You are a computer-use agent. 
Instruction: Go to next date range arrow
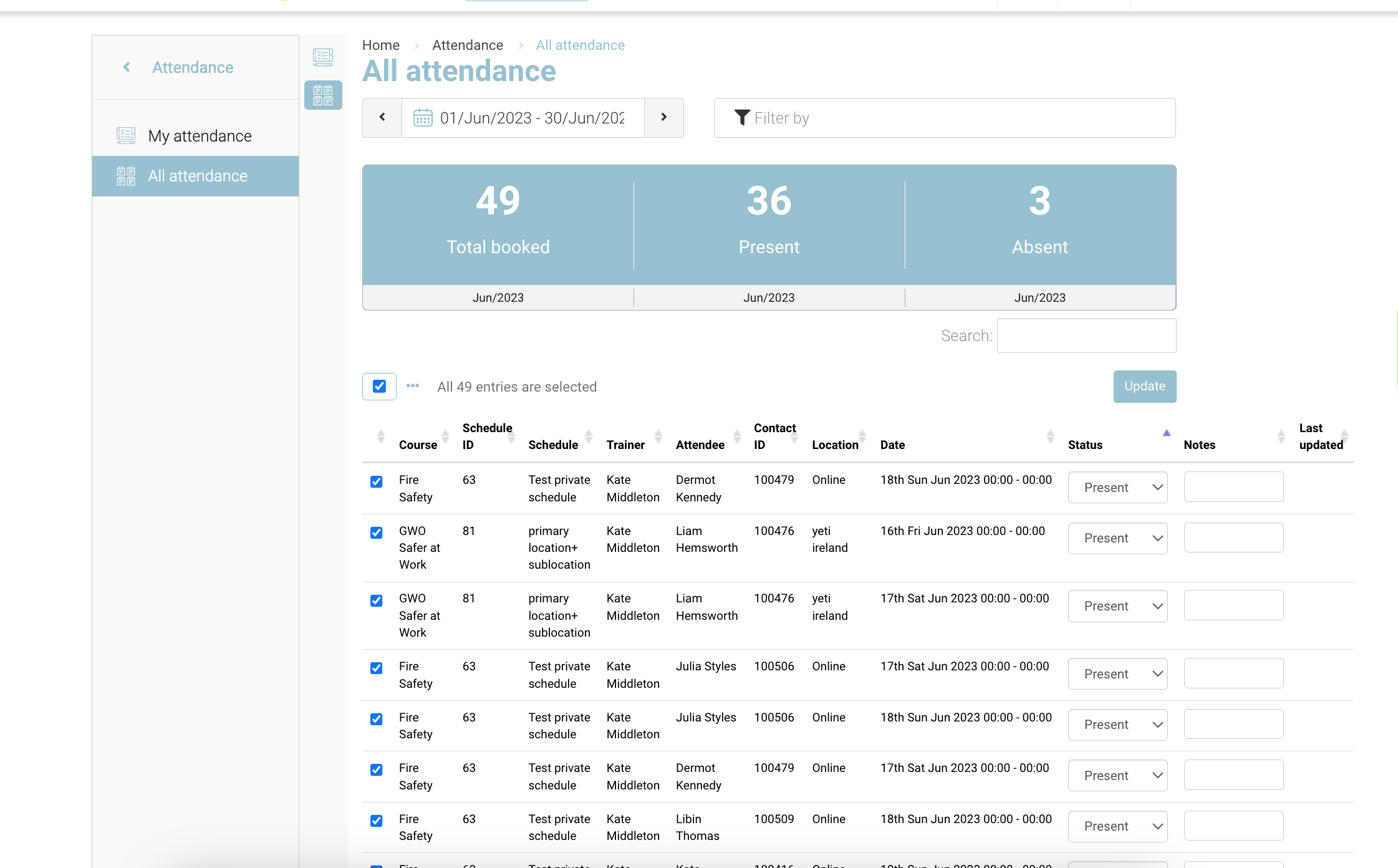(x=663, y=117)
